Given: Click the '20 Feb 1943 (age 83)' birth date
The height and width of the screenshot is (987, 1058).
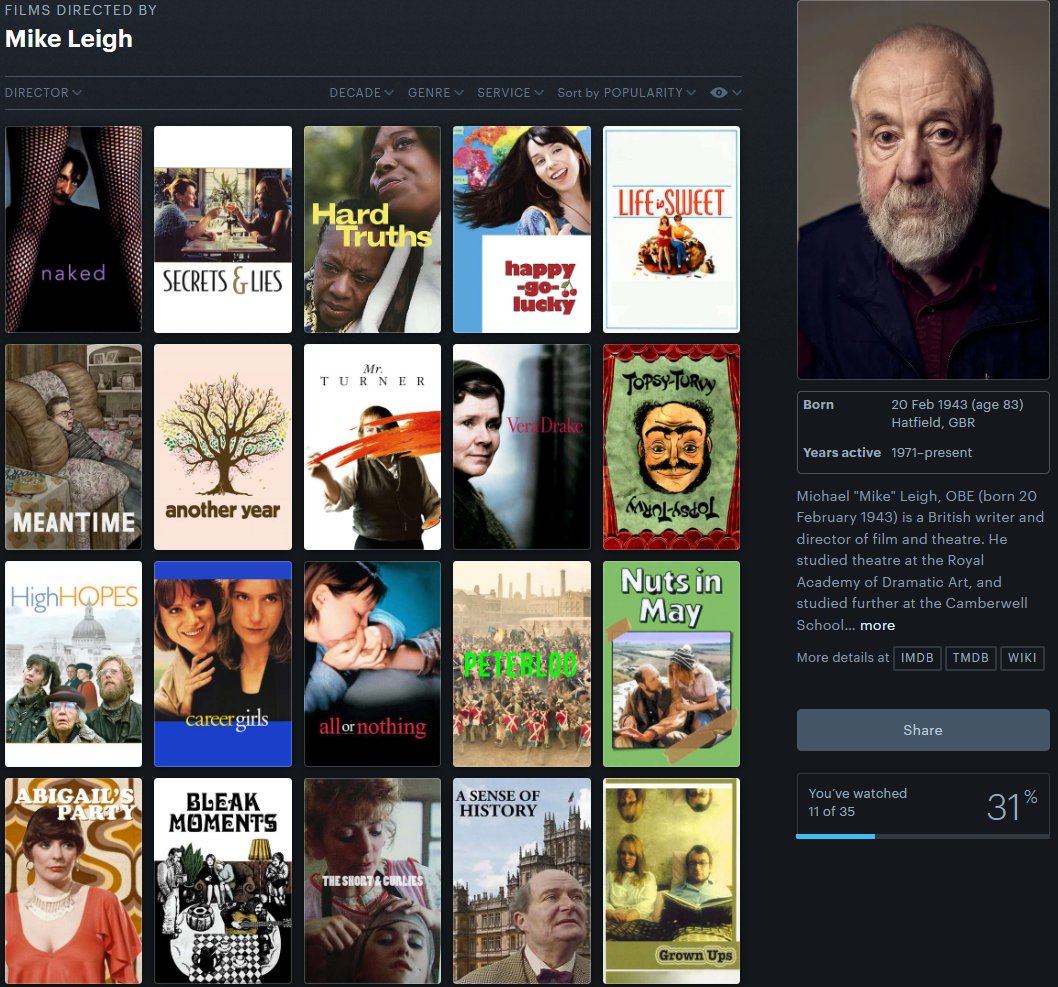Looking at the screenshot, I should tap(957, 404).
